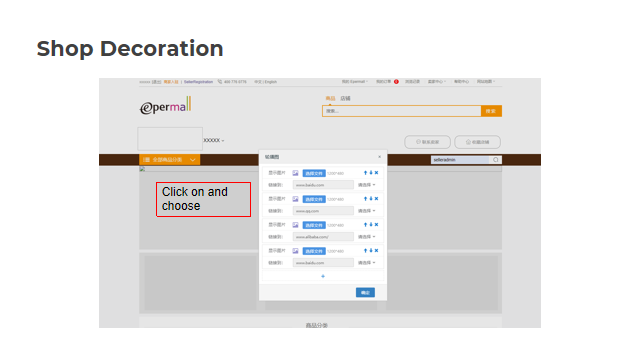Click the image preview icon of first slide
The image size is (640, 360).
pos(296,173)
